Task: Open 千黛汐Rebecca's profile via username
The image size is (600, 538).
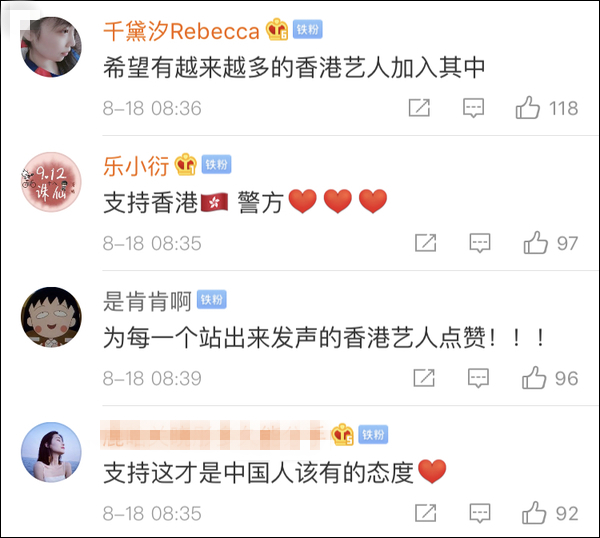Action: (x=181, y=31)
